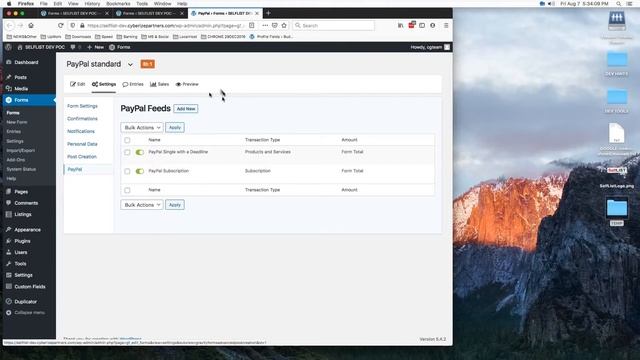
Task: Bookmark this page with the star icon
Action: pos(284,25)
